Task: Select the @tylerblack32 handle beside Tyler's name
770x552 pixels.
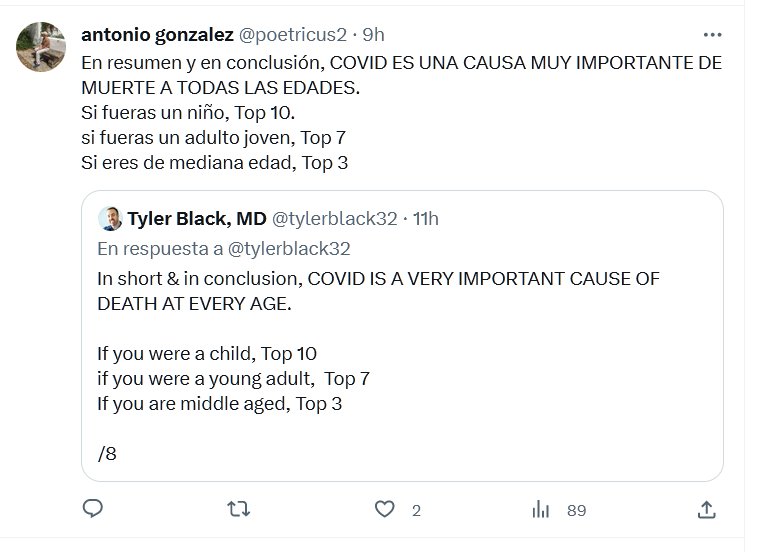Action: 335,219
